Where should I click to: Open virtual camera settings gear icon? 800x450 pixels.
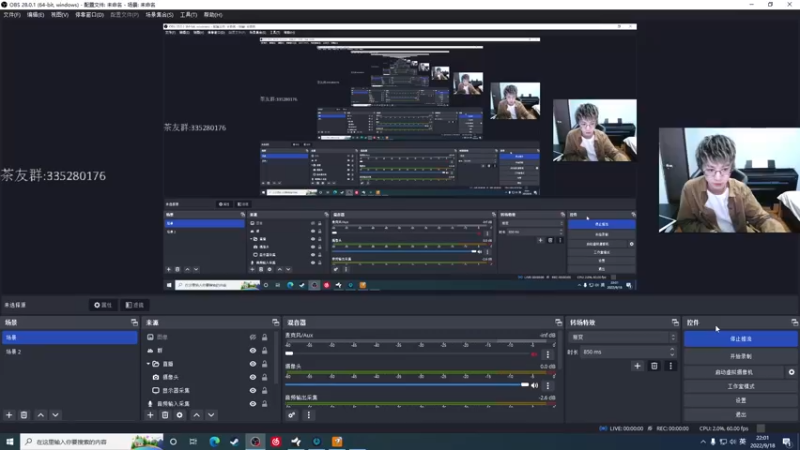(791, 372)
